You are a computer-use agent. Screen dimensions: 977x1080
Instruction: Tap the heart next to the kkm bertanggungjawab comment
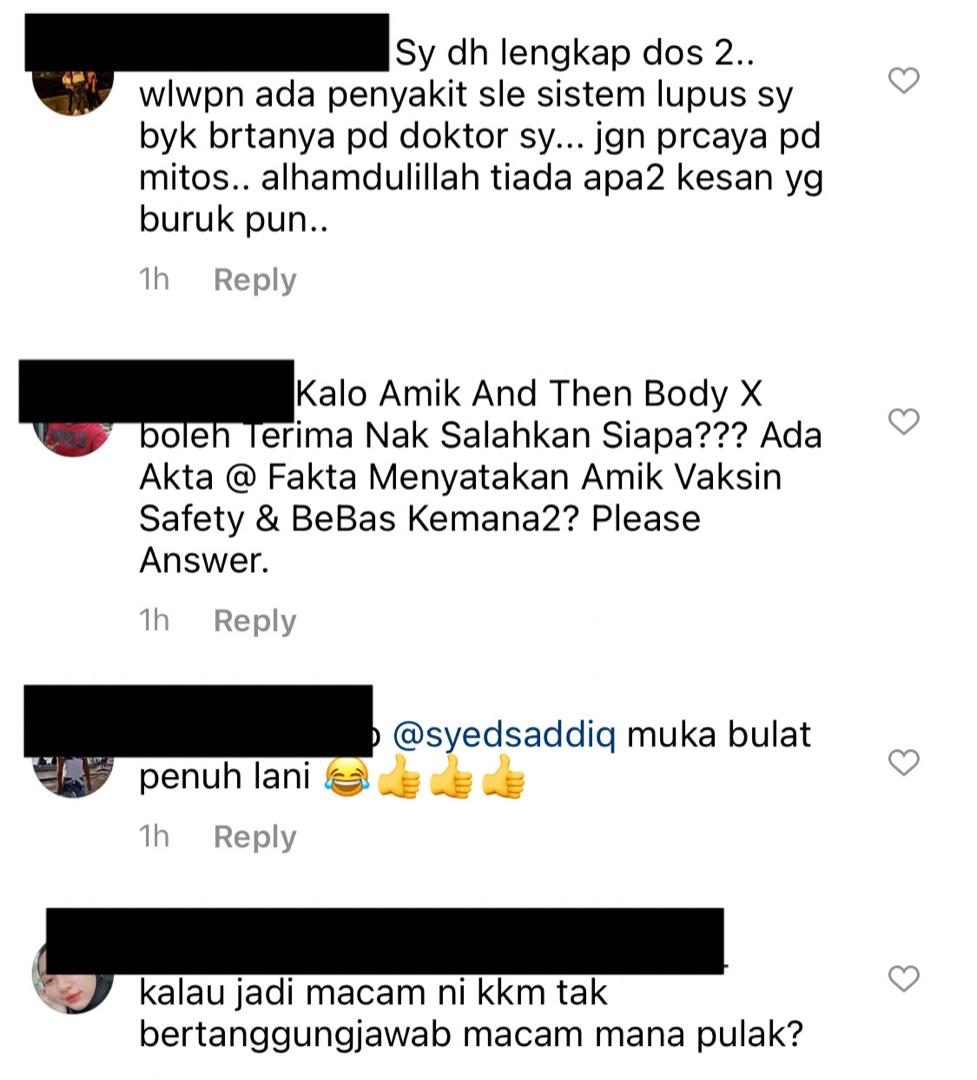click(903, 978)
